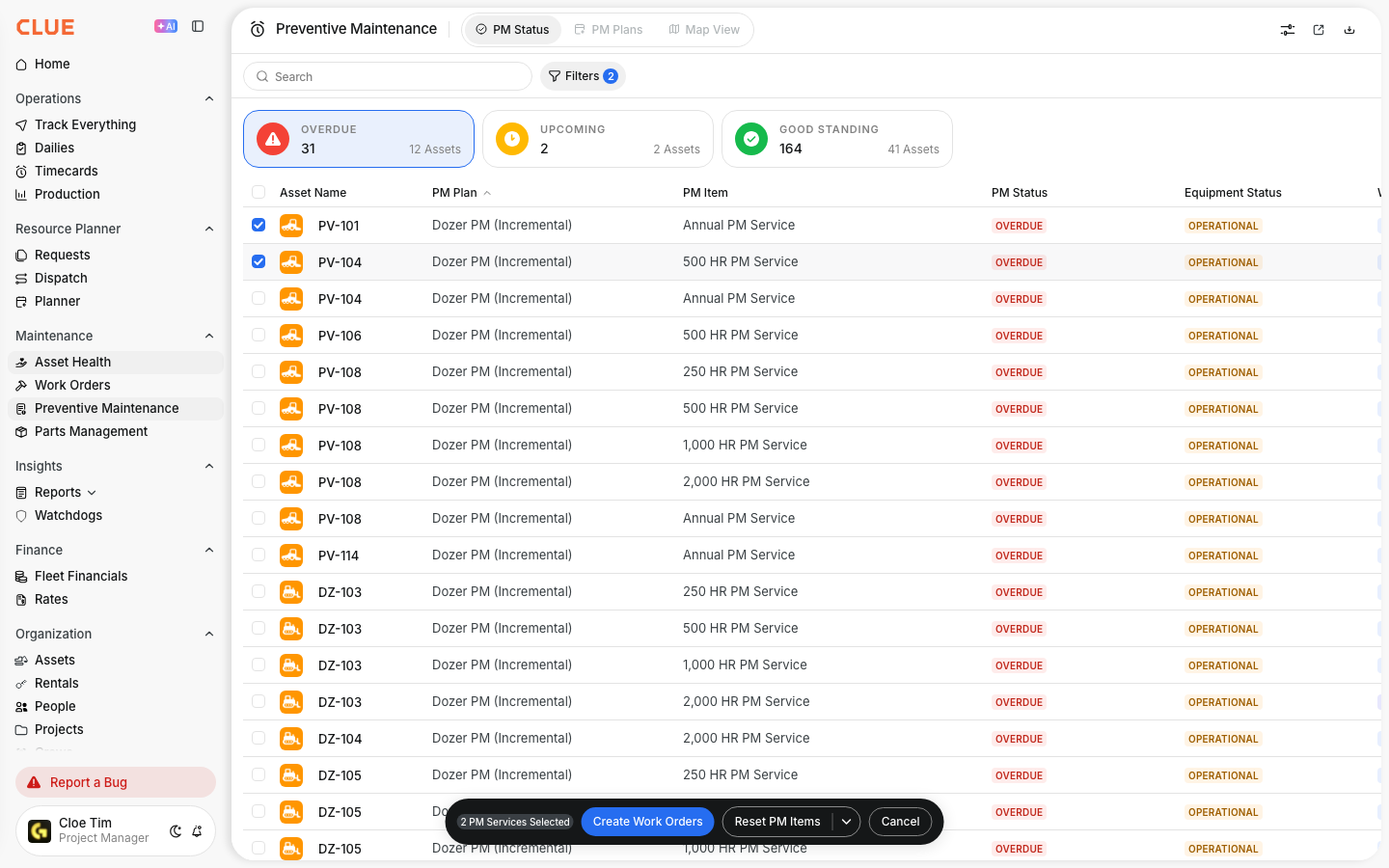
Task: Expand the Reports submenu
Action: click(92, 493)
